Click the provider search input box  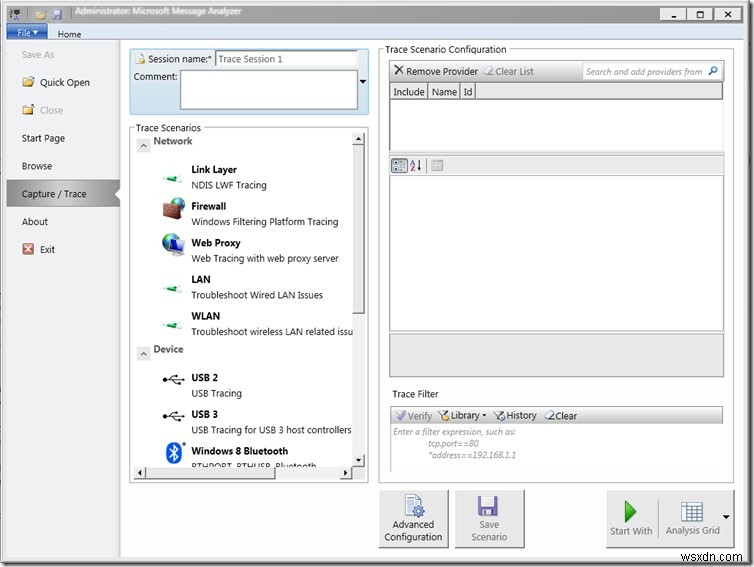tap(652, 71)
